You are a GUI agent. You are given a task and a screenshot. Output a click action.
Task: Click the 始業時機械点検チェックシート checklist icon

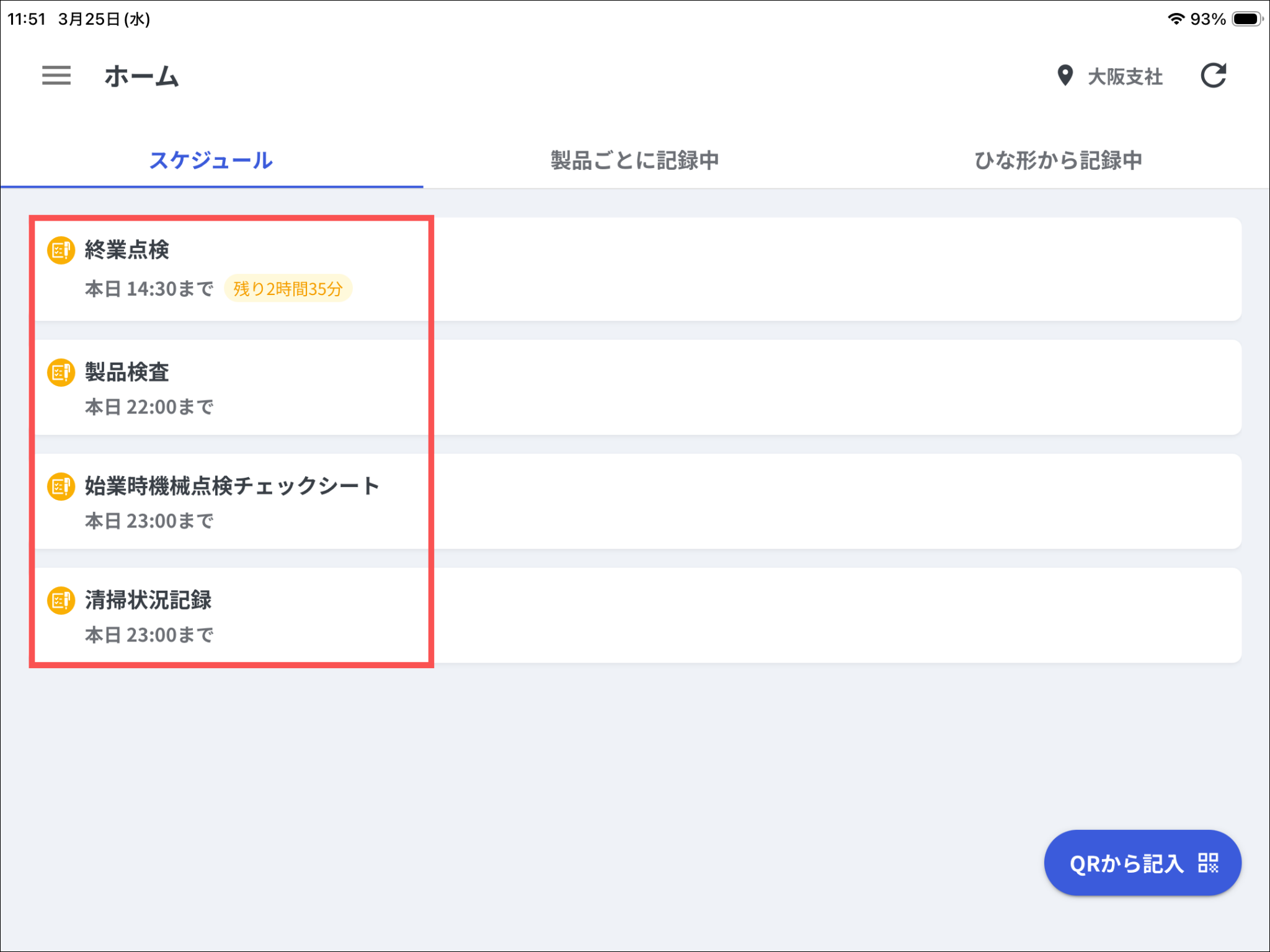tap(61, 487)
